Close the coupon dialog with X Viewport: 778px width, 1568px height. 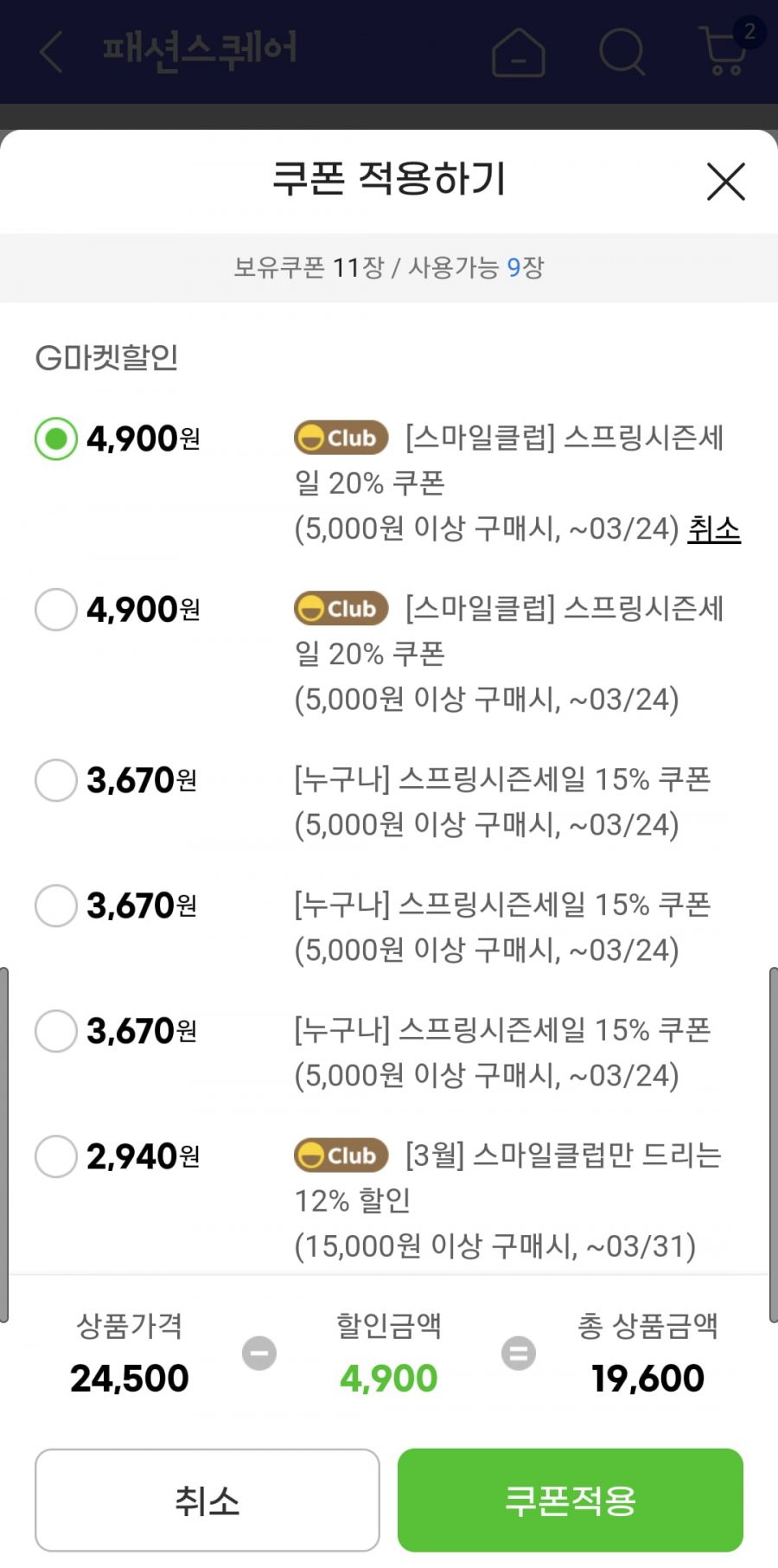[725, 182]
